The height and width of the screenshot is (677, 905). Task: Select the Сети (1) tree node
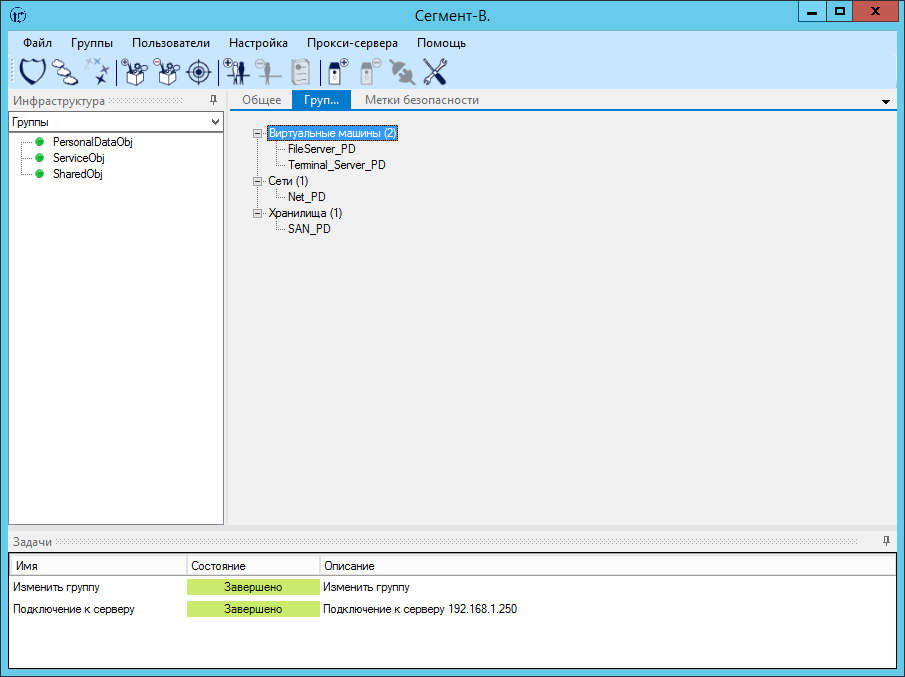point(288,181)
